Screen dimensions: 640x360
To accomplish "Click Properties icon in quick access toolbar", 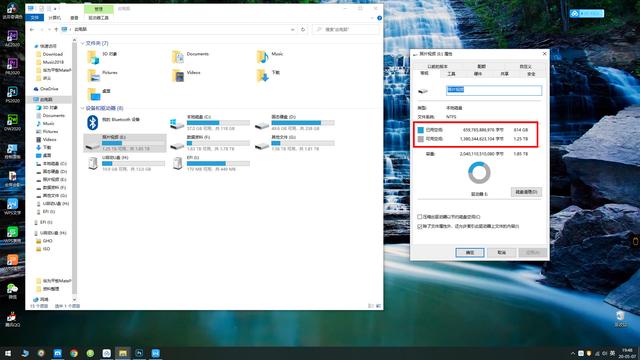I will point(41,9).
